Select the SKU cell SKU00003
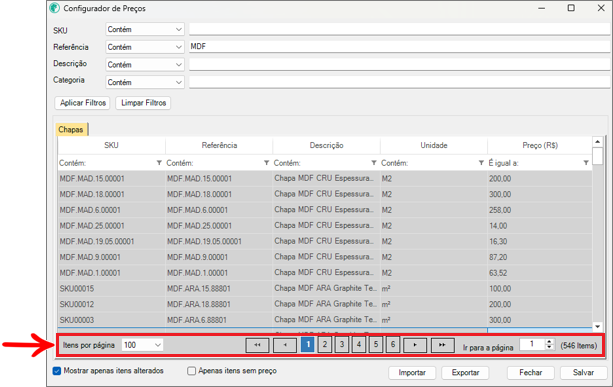613x387 pixels. [111, 320]
